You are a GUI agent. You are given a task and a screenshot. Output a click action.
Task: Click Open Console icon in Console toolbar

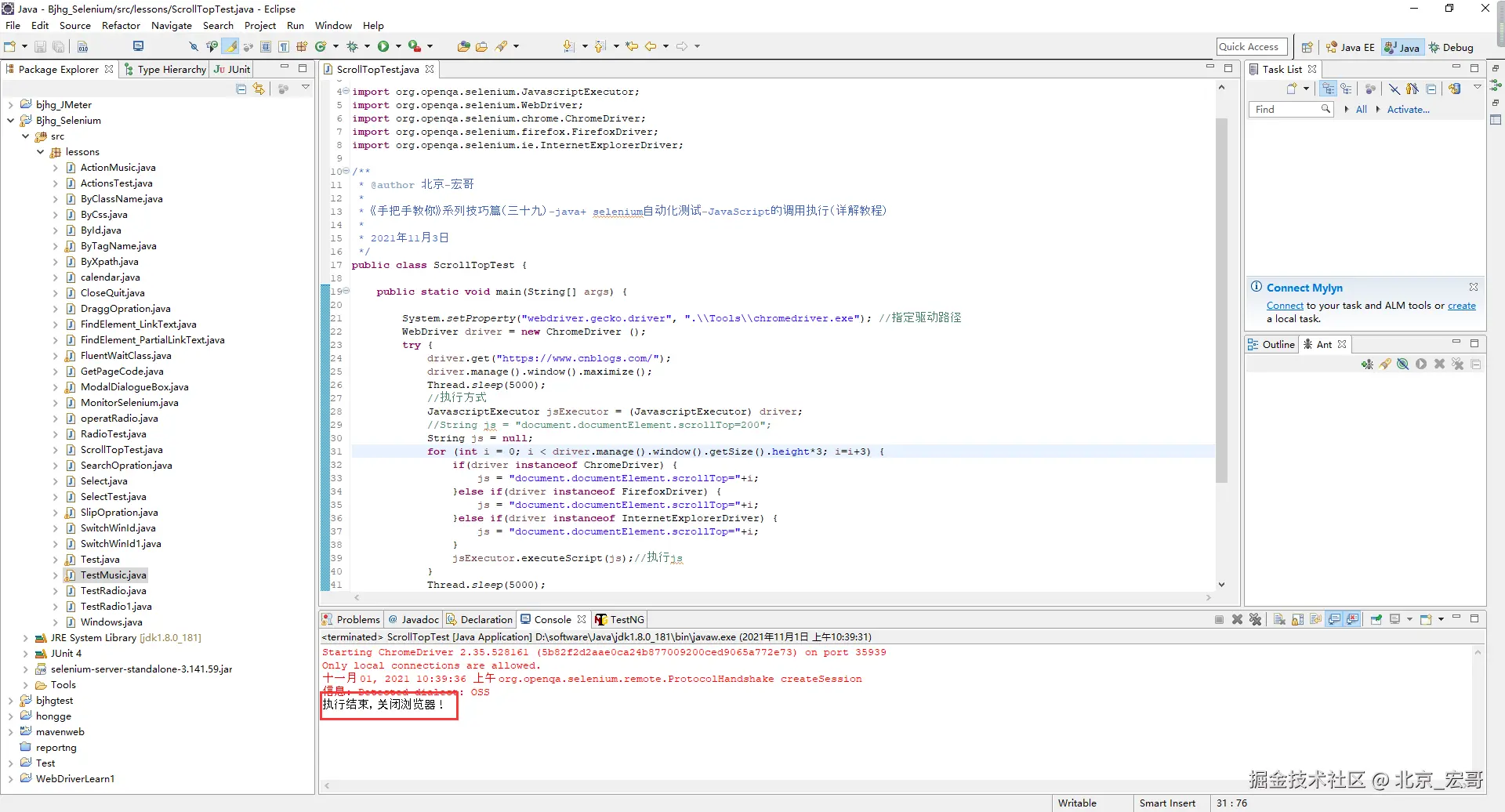pos(1425,620)
